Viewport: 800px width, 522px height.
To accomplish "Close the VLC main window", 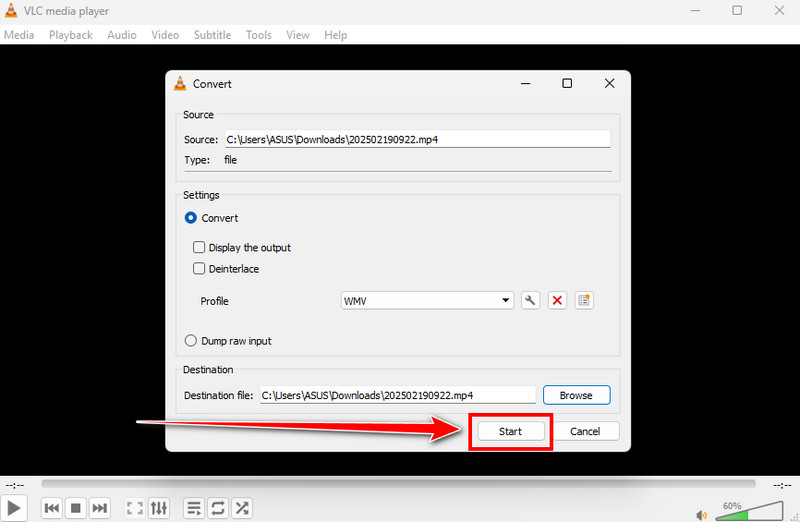I will point(779,10).
